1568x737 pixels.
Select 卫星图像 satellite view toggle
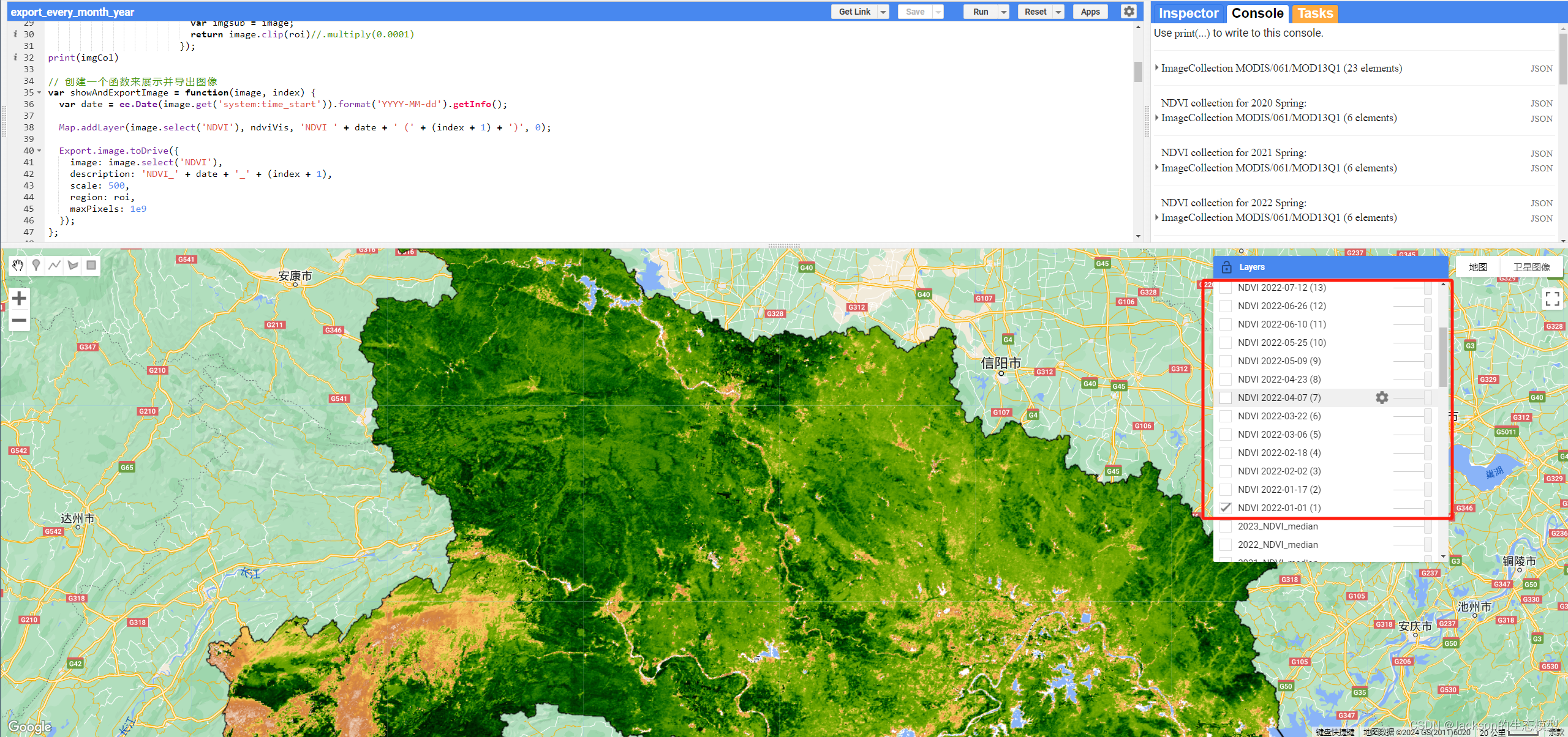(x=1530, y=267)
